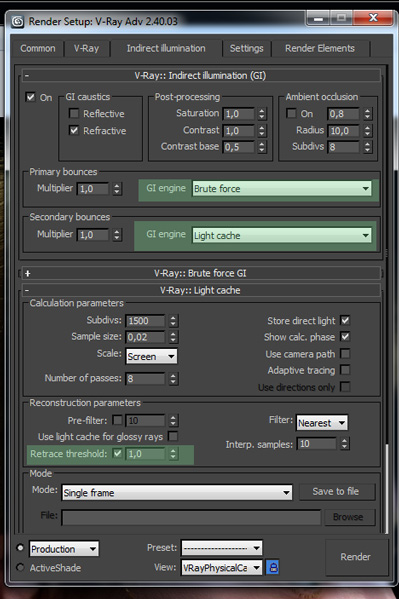Uncheck Refractive GI caustics
Image resolution: width=399 pixels, height=599 pixels.
pyautogui.click(x=74, y=131)
